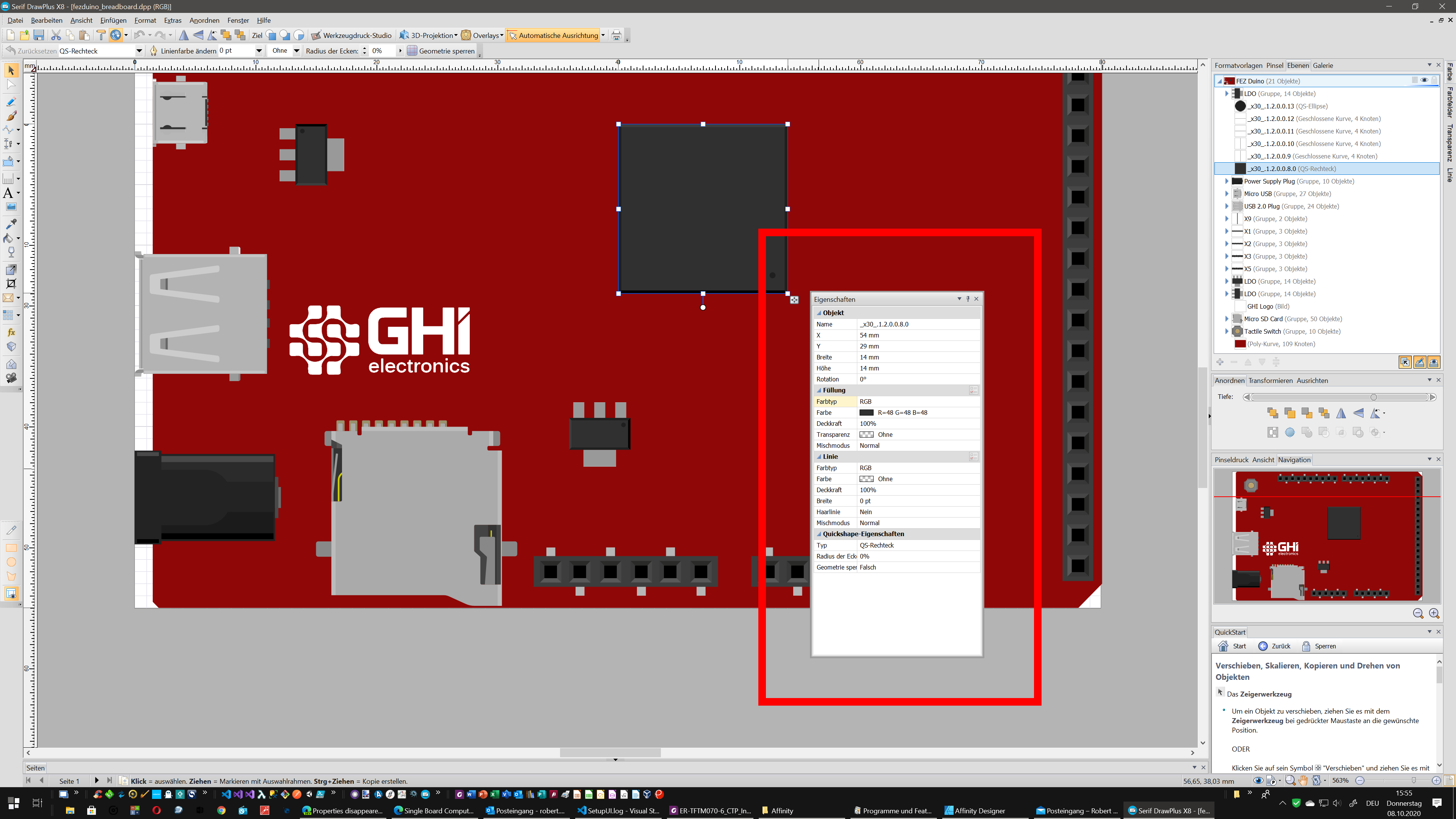Click Linienfarbe ändern button
The height and width of the screenshot is (819, 1456).
182,51
